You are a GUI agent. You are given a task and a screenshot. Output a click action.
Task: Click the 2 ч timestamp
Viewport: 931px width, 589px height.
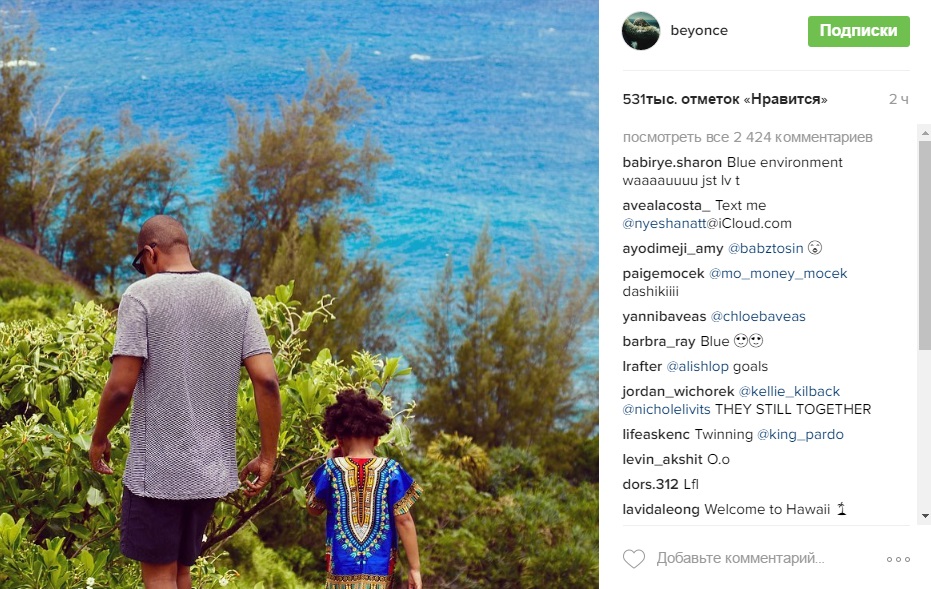pos(898,99)
